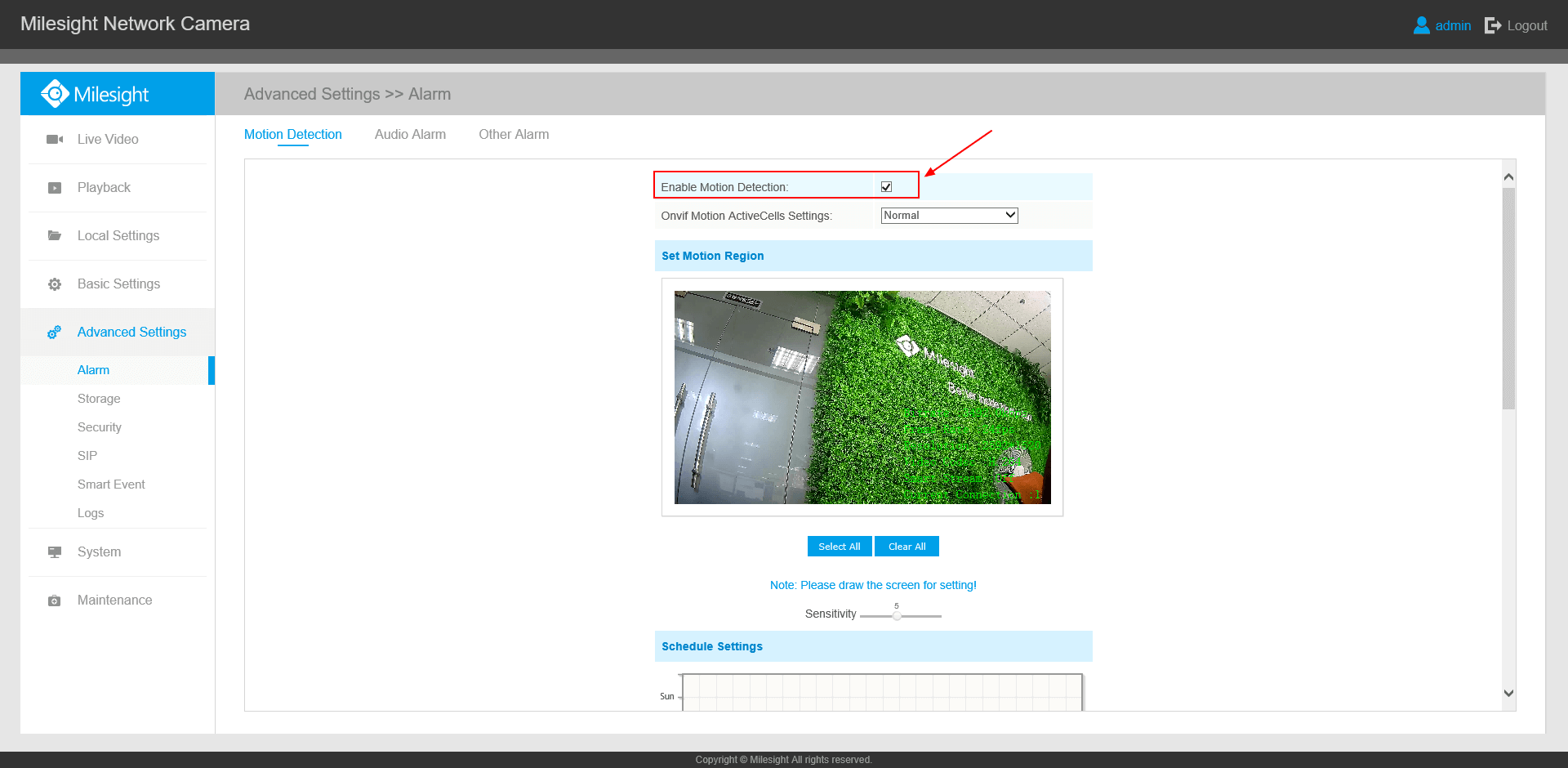The image size is (1568, 768).
Task: Open Smart Event settings
Action: 110,484
